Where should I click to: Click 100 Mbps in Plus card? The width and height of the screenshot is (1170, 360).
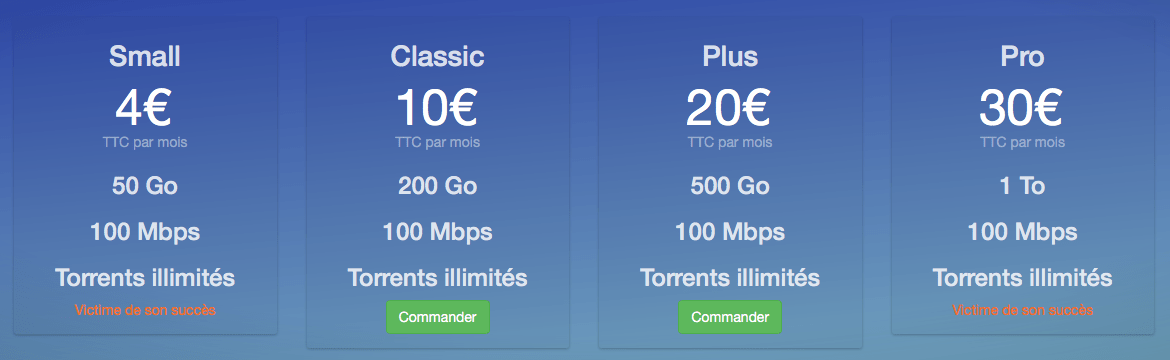point(730,232)
